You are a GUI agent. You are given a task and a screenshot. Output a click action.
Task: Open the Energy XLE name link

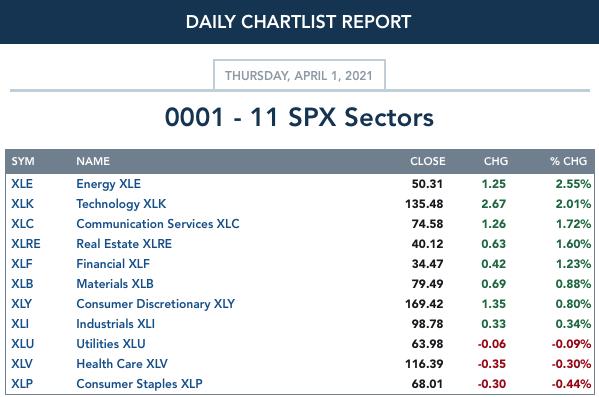click(x=108, y=184)
